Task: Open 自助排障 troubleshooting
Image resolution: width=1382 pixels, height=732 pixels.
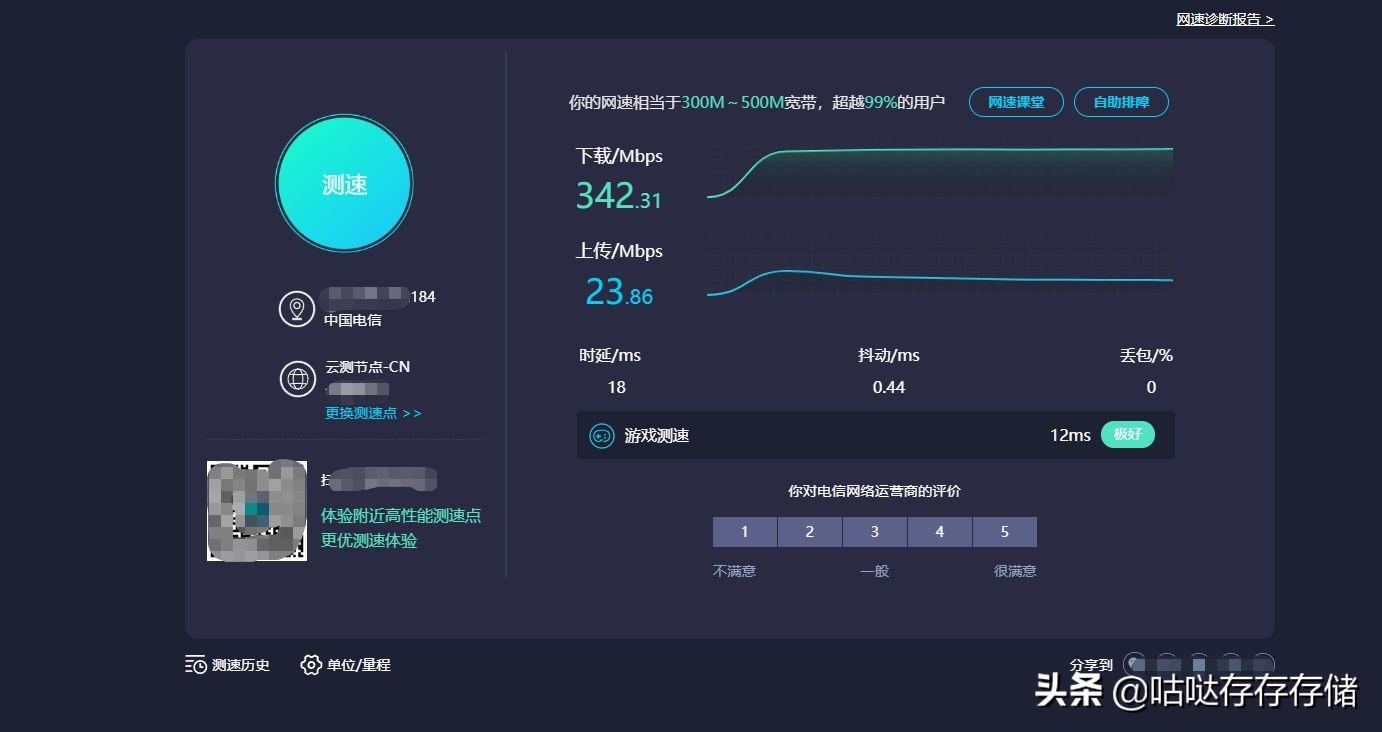Action: click(x=1121, y=102)
